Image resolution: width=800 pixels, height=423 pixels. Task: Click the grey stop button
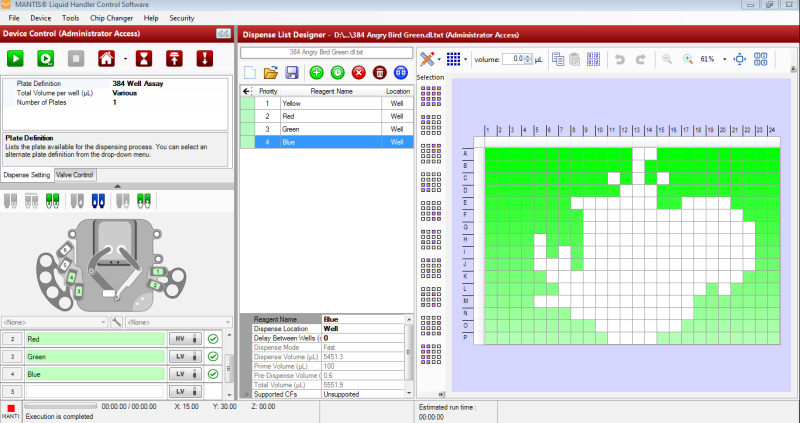pos(76,59)
